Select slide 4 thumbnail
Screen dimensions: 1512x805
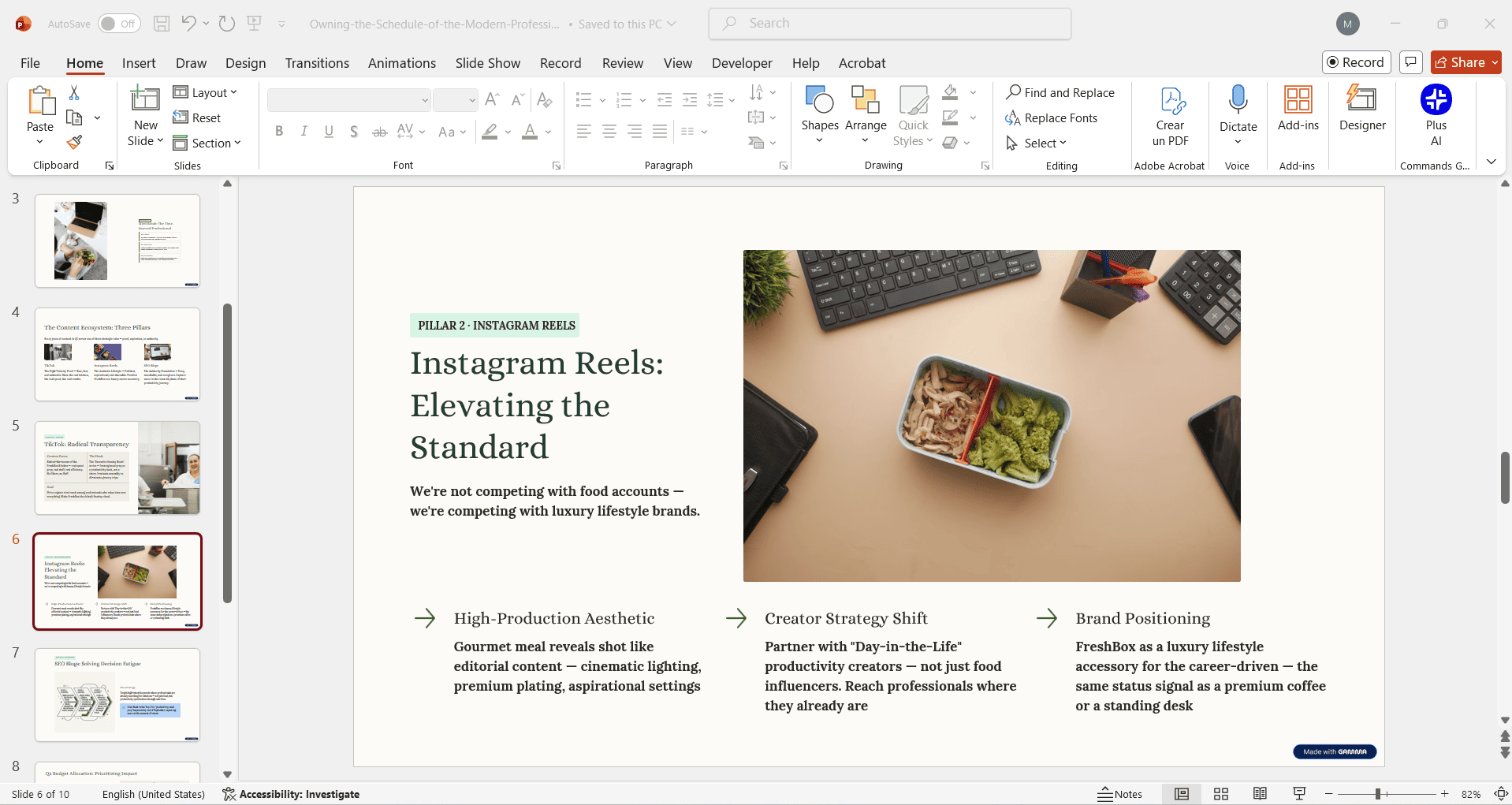pyautogui.click(x=117, y=355)
